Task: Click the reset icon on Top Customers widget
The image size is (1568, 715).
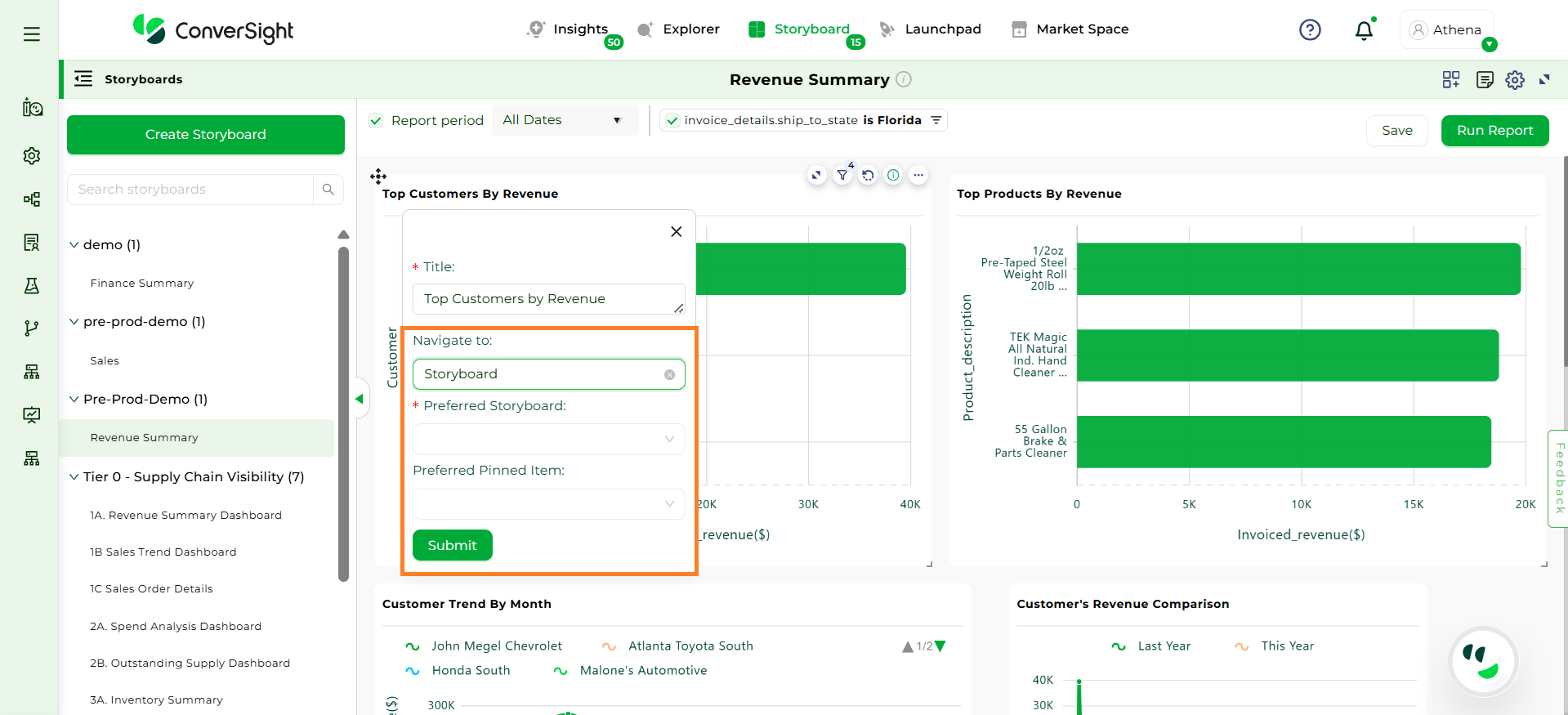Action: (x=868, y=175)
